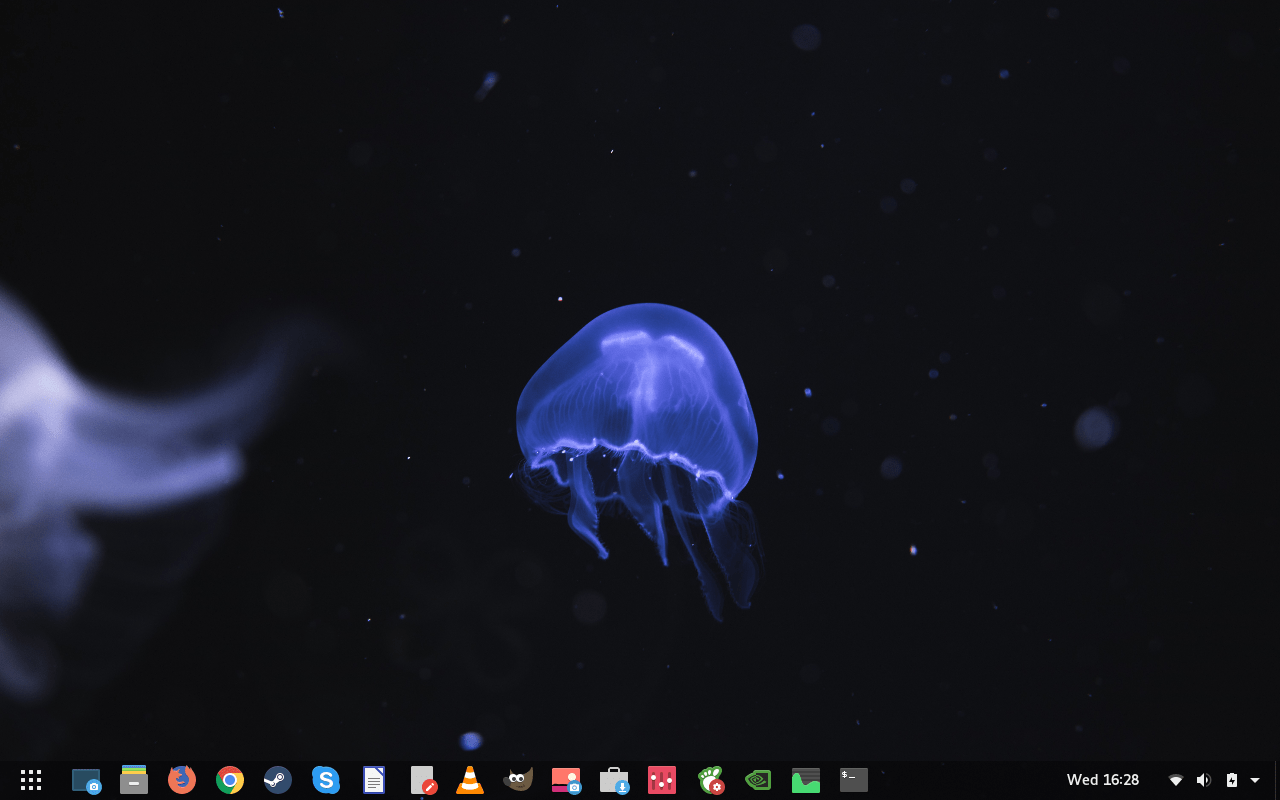
Task: Launch the Screenshot tool with the camera badge
Action: (x=86, y=780)
